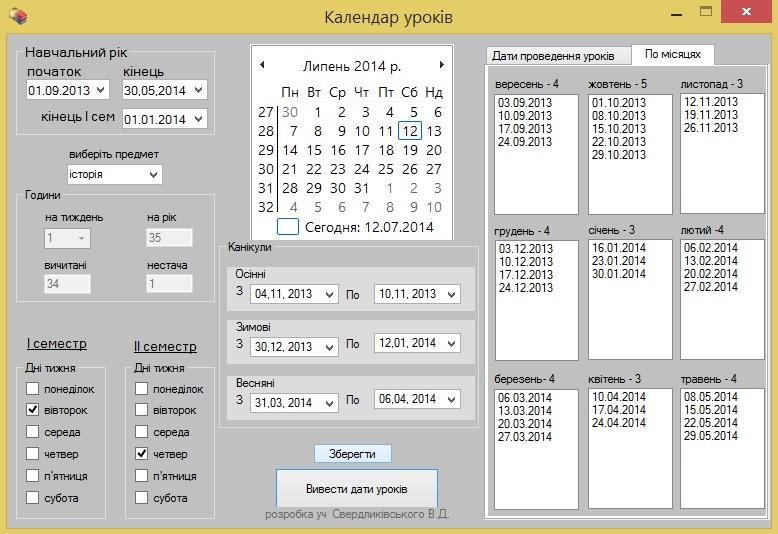
Task: Click today's date box marker in calendar
Action: tap(288, 227)
